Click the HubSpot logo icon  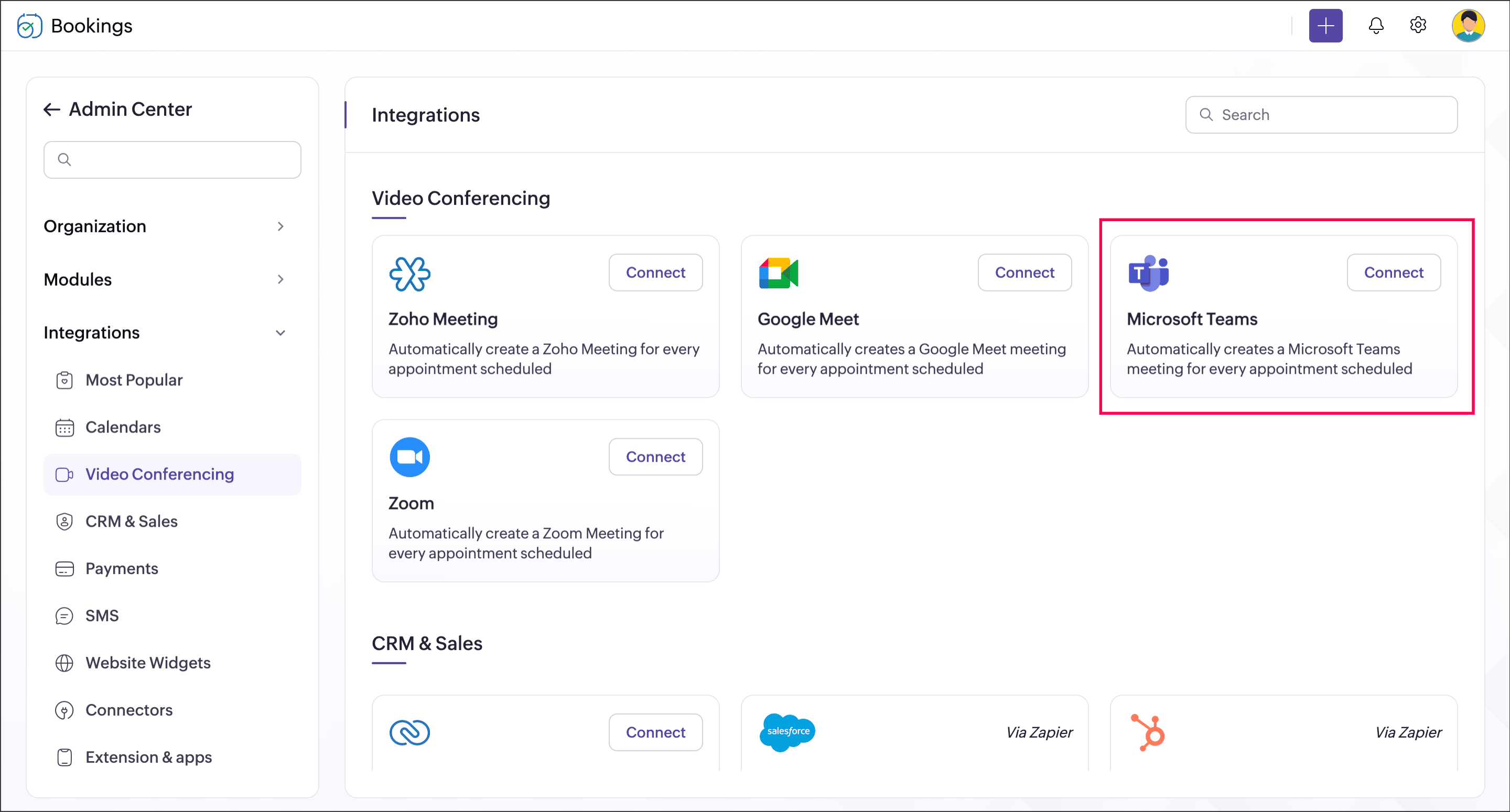(1148, 732)
